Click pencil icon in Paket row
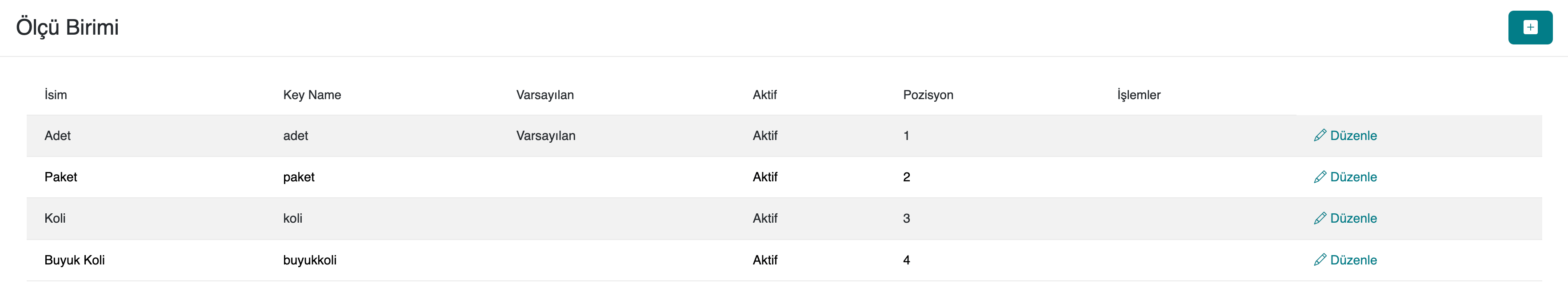 [x=1320, y=176]
